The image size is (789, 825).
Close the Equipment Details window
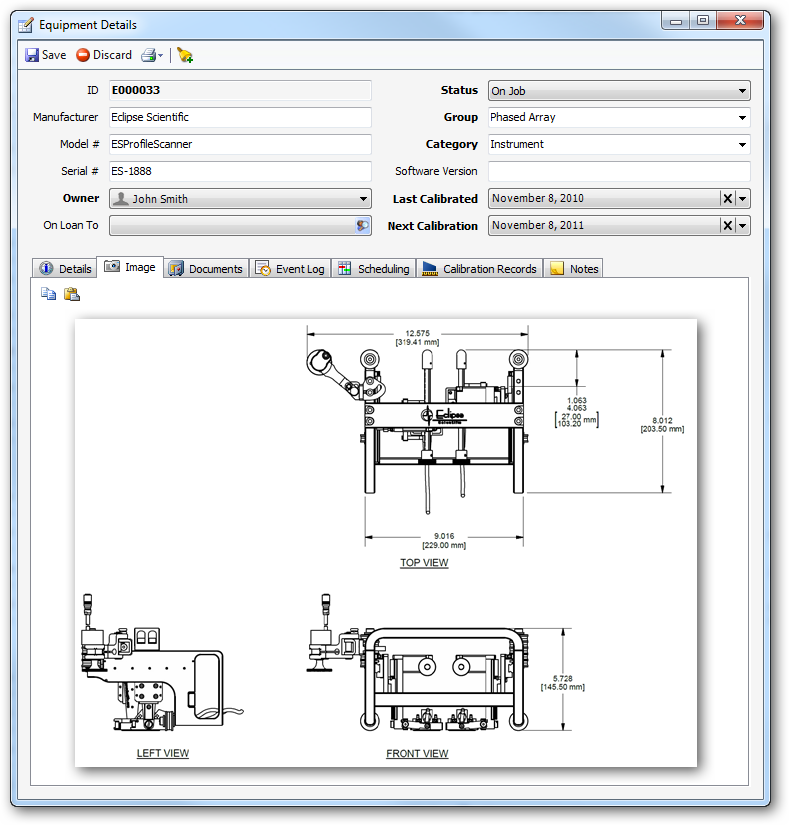740,21
